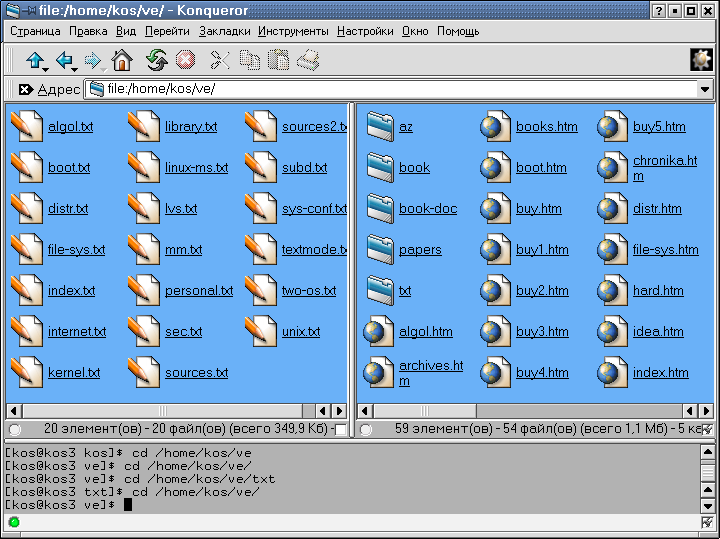
Task: Open the Закладки menu
Action: (x=226, y=31)
